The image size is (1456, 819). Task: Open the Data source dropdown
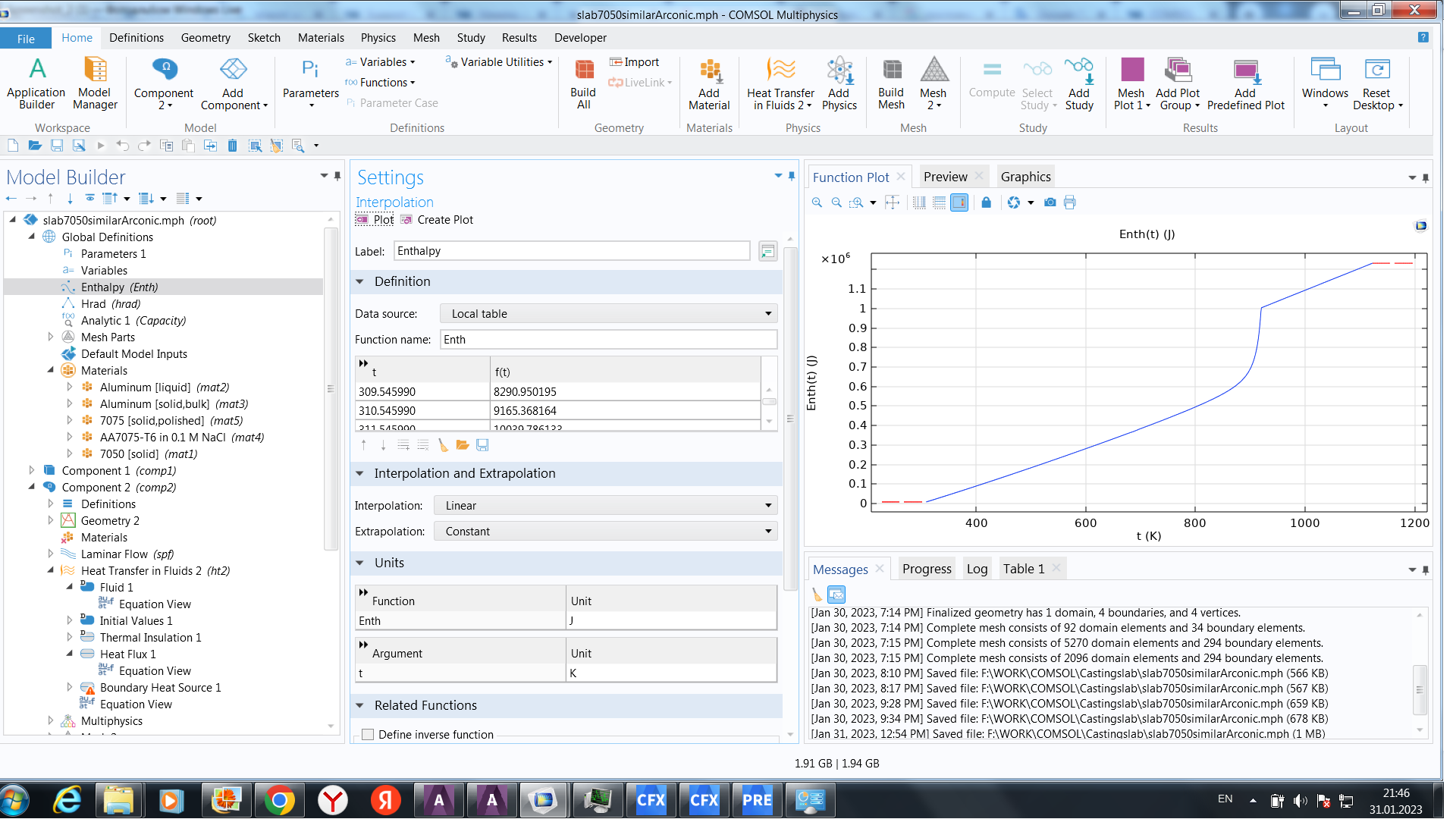[x=608, y=314]
